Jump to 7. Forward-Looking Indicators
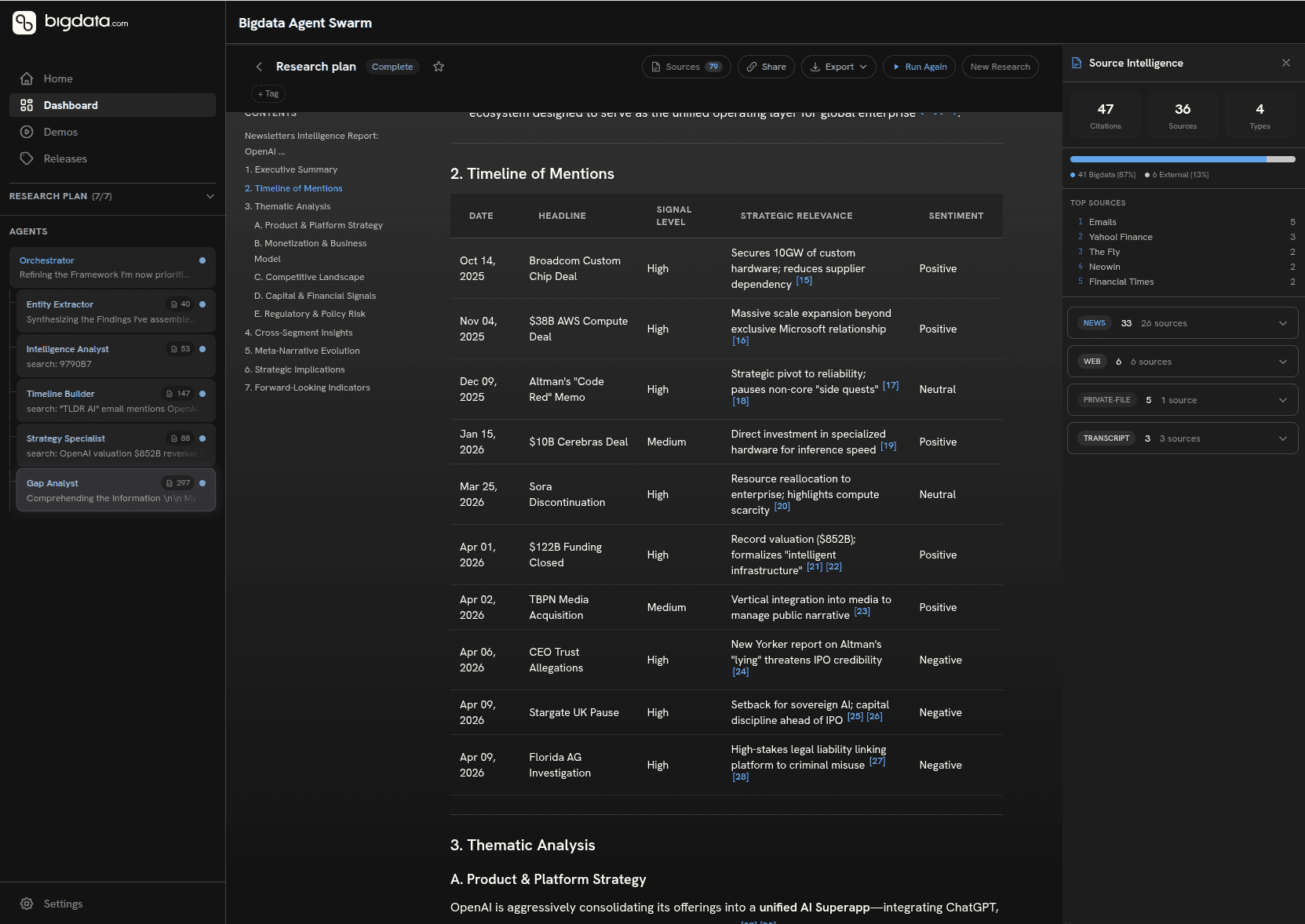1305x924 pixels. [308, 387]
